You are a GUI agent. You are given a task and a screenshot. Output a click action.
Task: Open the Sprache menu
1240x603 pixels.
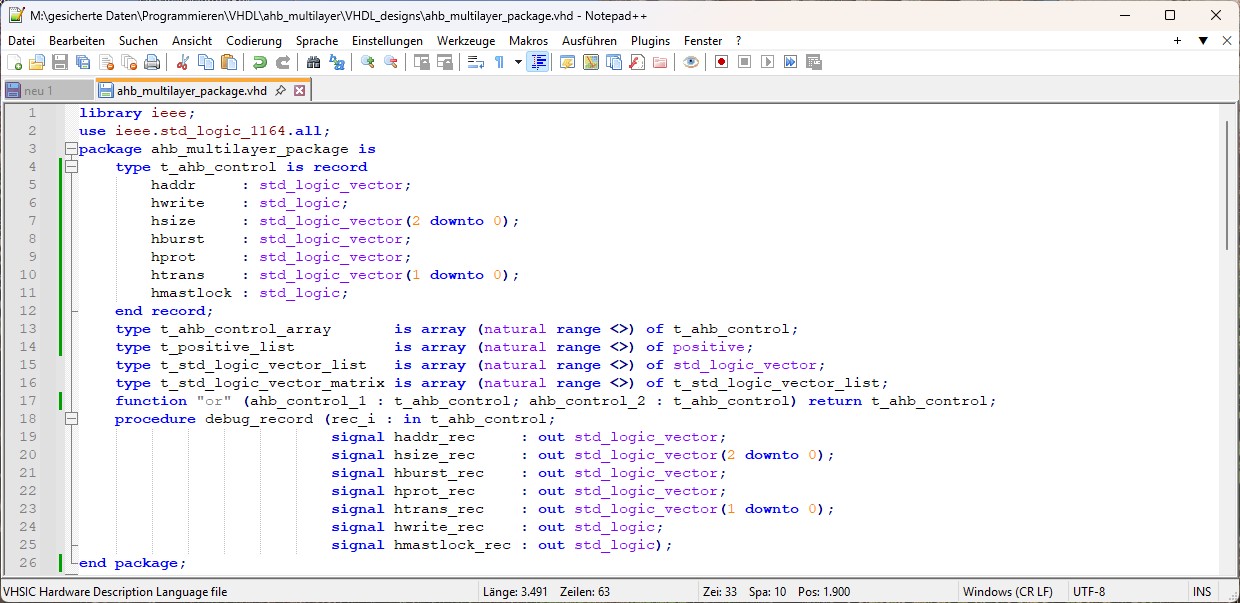[316, 41]
